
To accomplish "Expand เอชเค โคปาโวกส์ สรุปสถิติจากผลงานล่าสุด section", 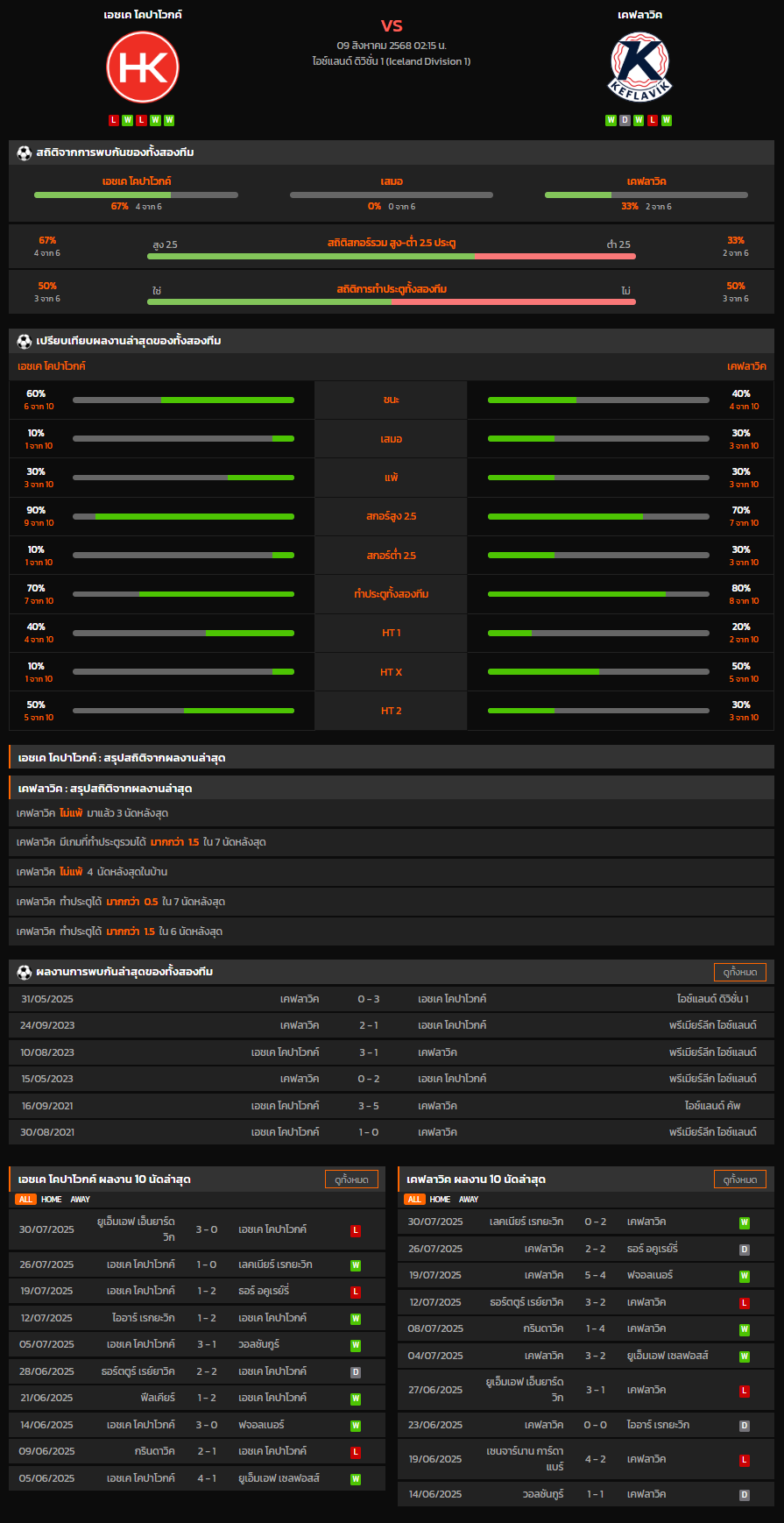I will click(x=392, y=757).
